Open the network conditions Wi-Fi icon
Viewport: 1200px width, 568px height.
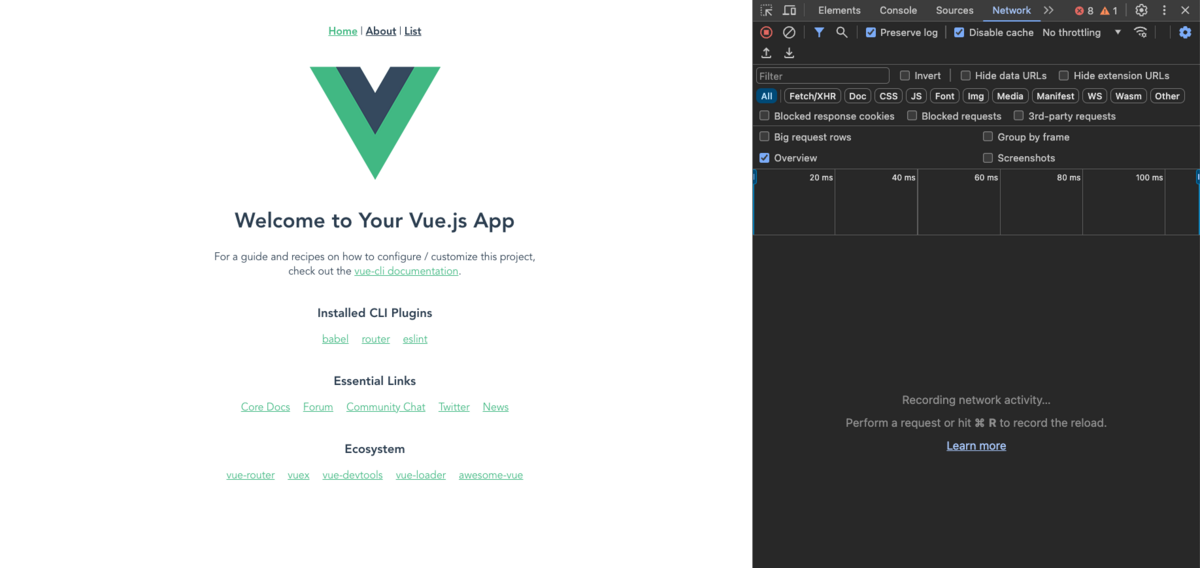coord(1140,32)
